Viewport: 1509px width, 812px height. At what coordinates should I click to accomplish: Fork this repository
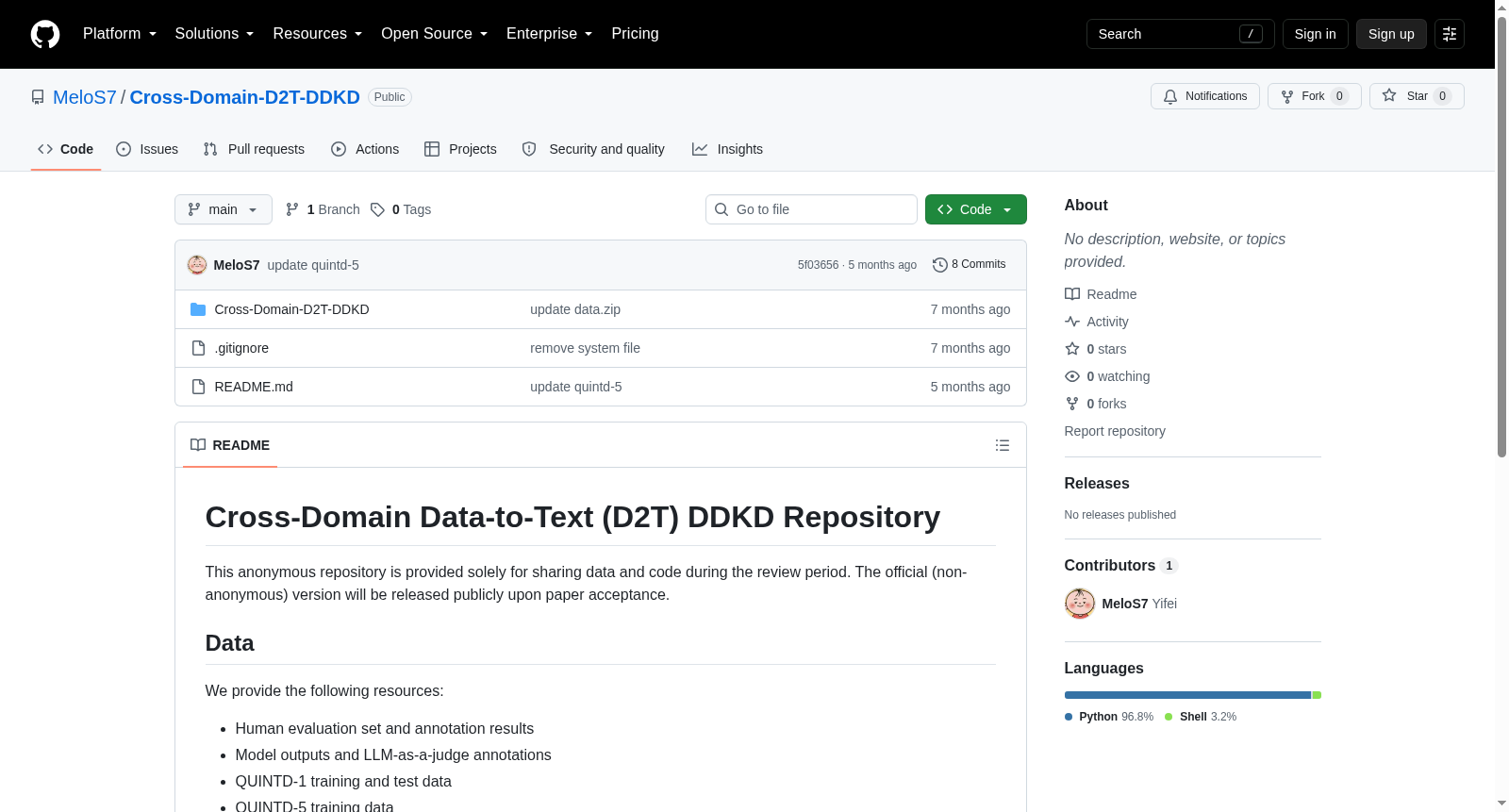click(x=1315, y=96)
